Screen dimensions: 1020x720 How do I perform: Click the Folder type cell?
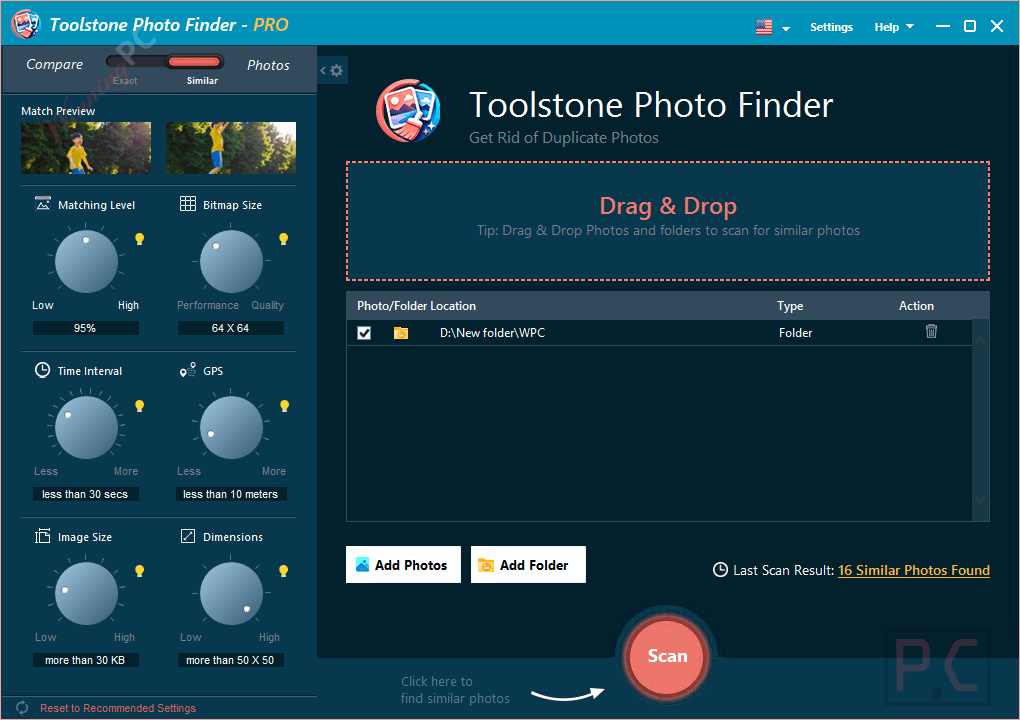[796, 333]
